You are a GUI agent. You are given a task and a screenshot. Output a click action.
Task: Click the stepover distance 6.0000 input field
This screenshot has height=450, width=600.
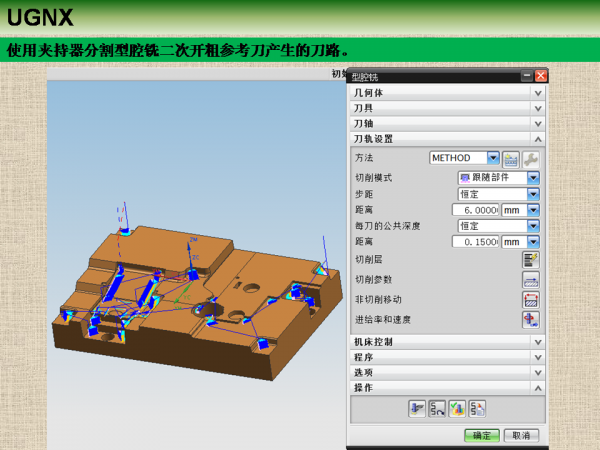(476, 210)
